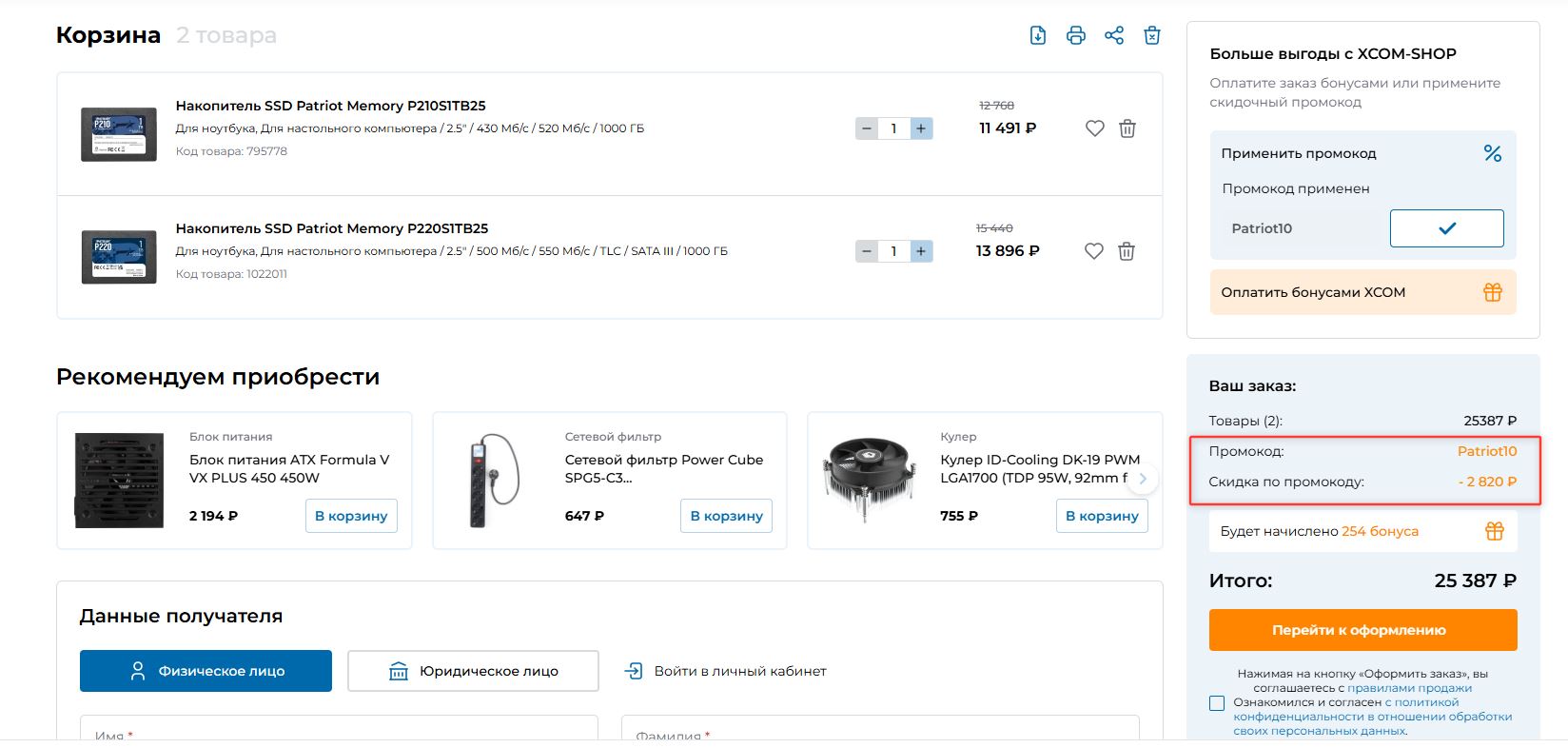Add Patriot P220 SSD to favorites

(x=1094, y=251)
